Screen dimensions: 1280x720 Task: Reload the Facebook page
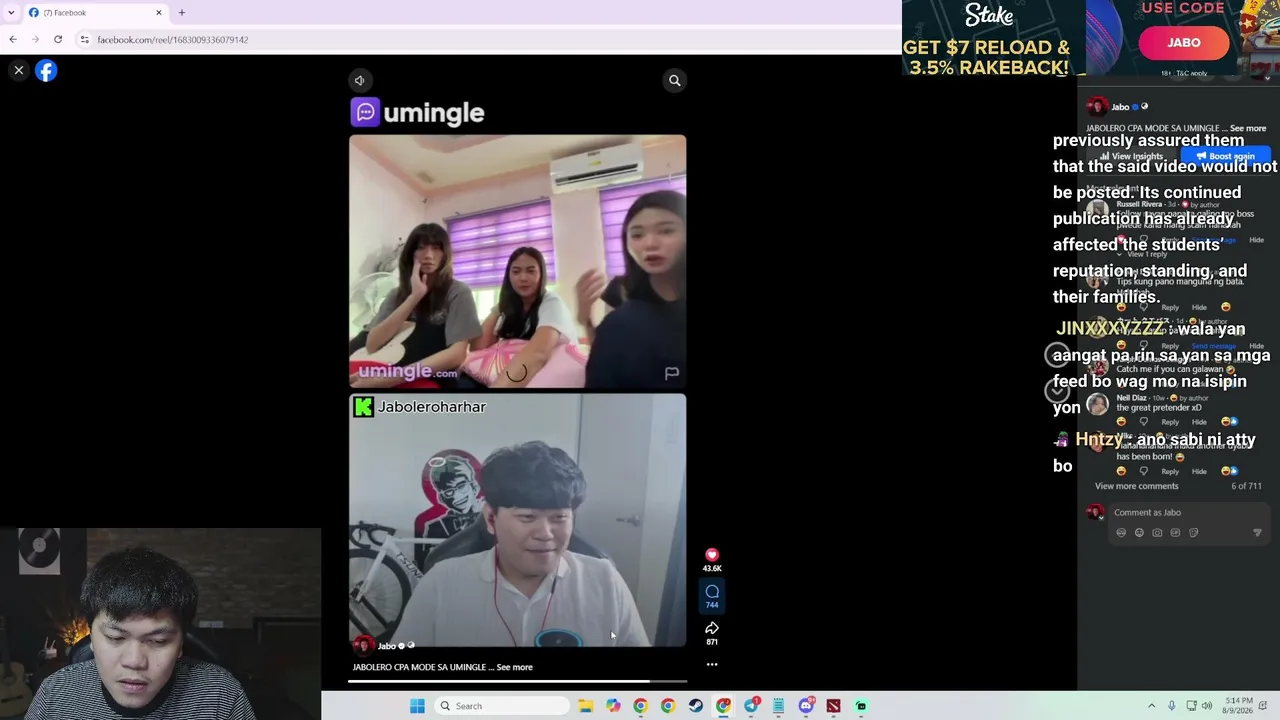pos(58,39)
